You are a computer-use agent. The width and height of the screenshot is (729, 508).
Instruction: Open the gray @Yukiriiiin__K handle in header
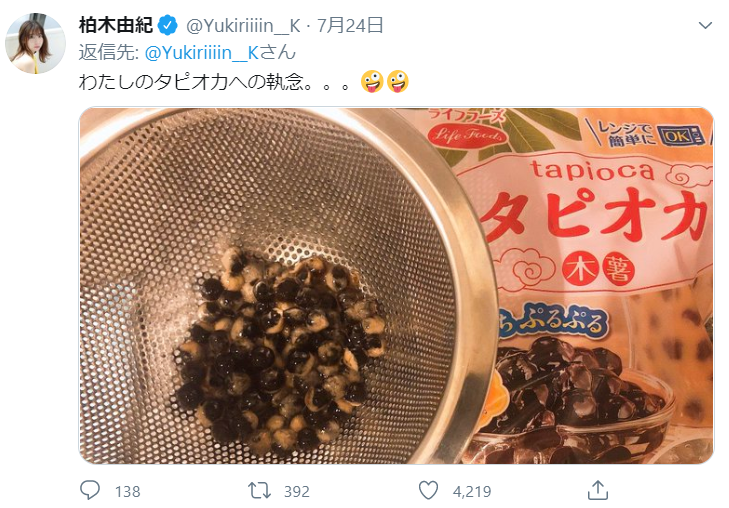tap(243, 26)
